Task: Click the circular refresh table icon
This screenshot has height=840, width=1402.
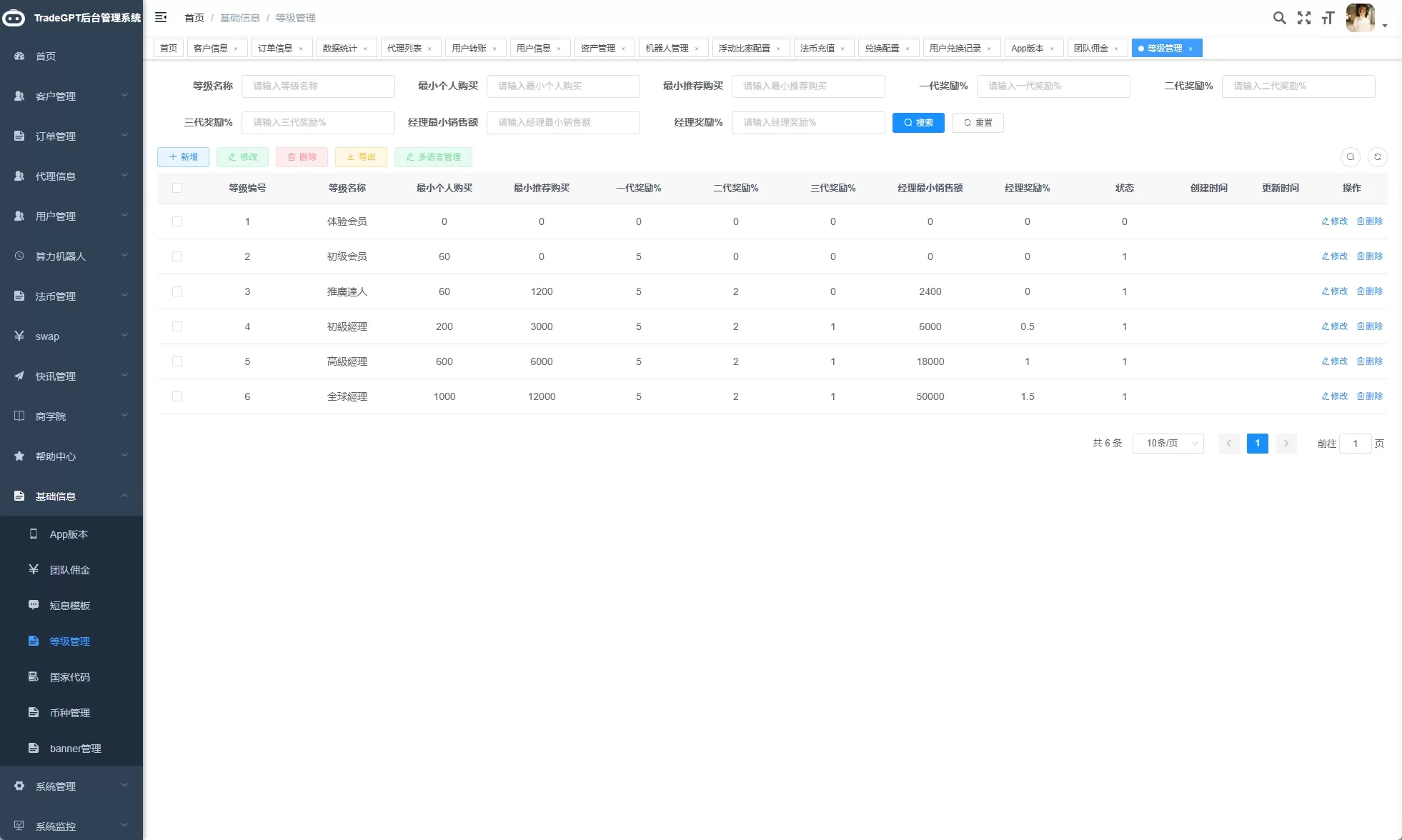Action: (x=1377, y=157)
